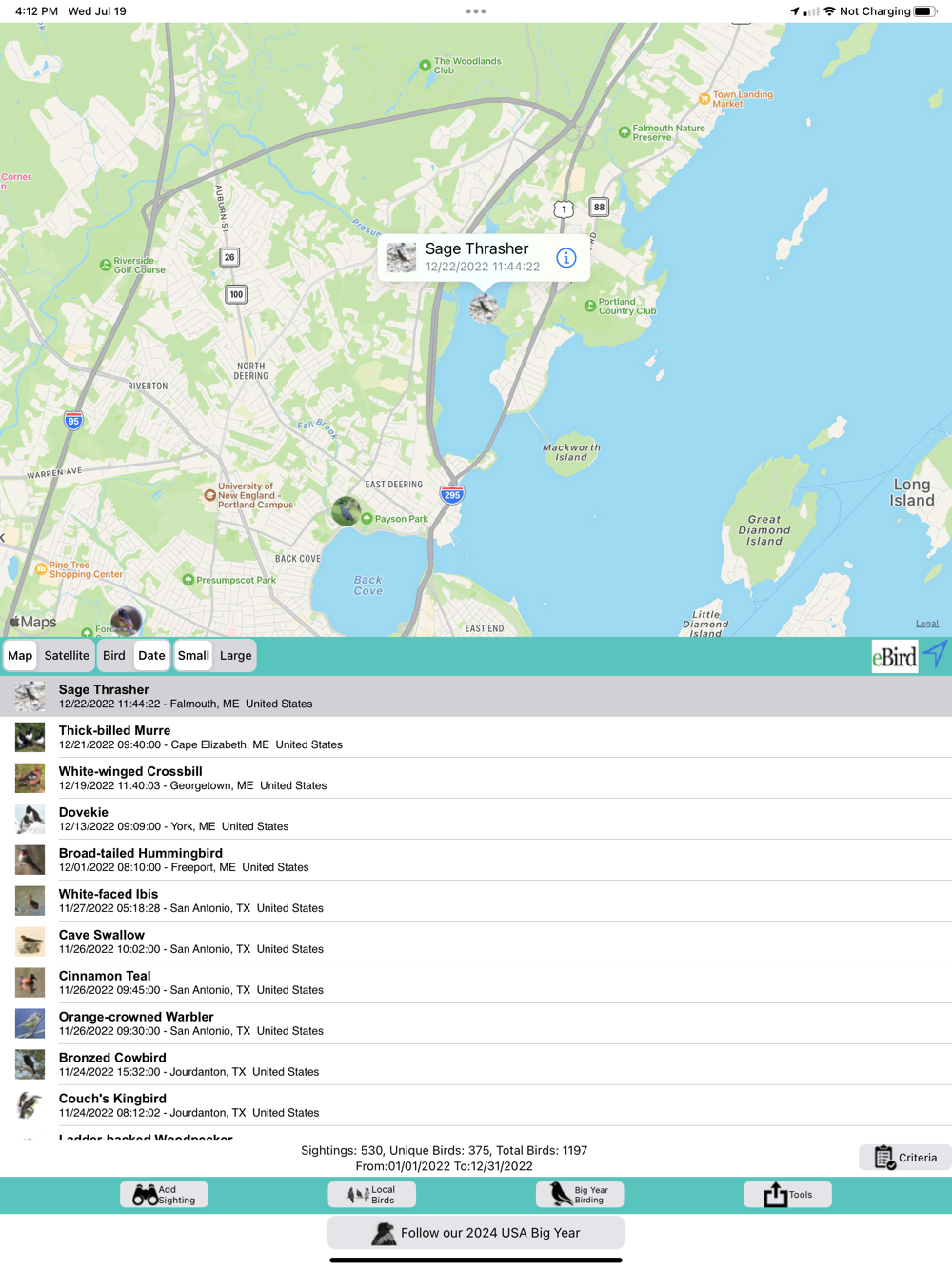Open the Dovekie thumbnail
952x1270 pixels.
coord(30,819)
